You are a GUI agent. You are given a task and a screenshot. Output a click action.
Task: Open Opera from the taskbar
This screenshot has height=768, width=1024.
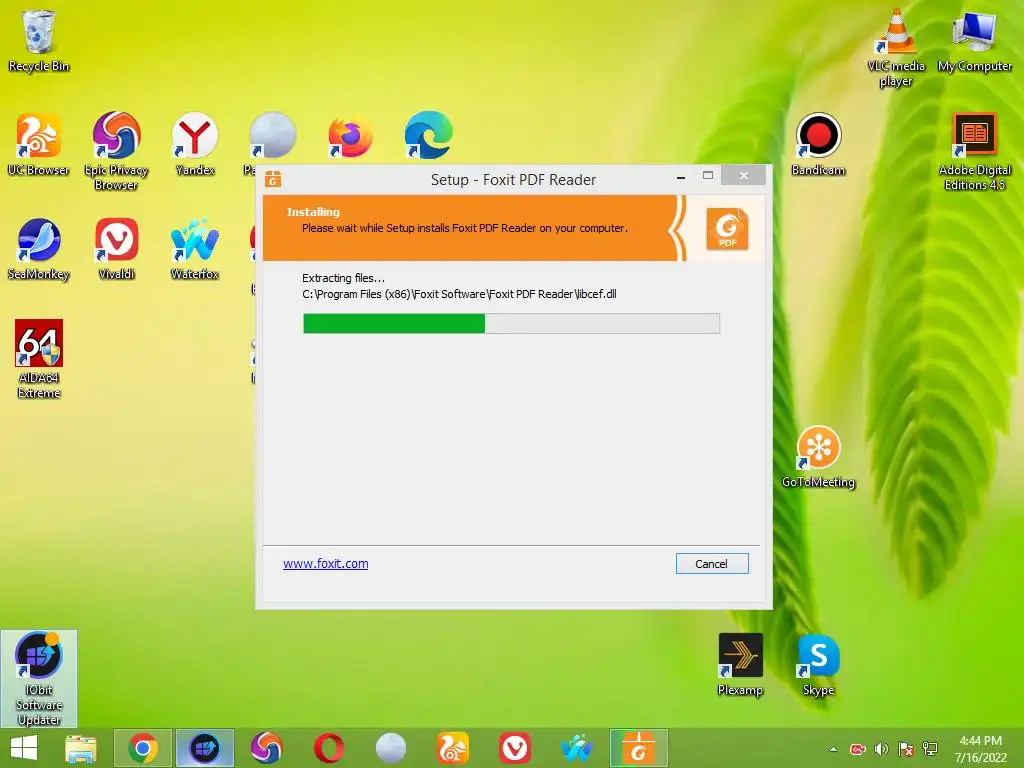[328, 748]
